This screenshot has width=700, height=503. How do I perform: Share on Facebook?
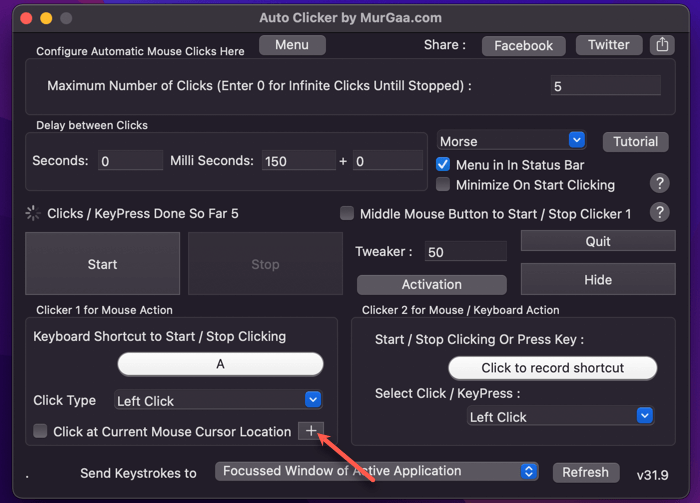pos(523,46)
